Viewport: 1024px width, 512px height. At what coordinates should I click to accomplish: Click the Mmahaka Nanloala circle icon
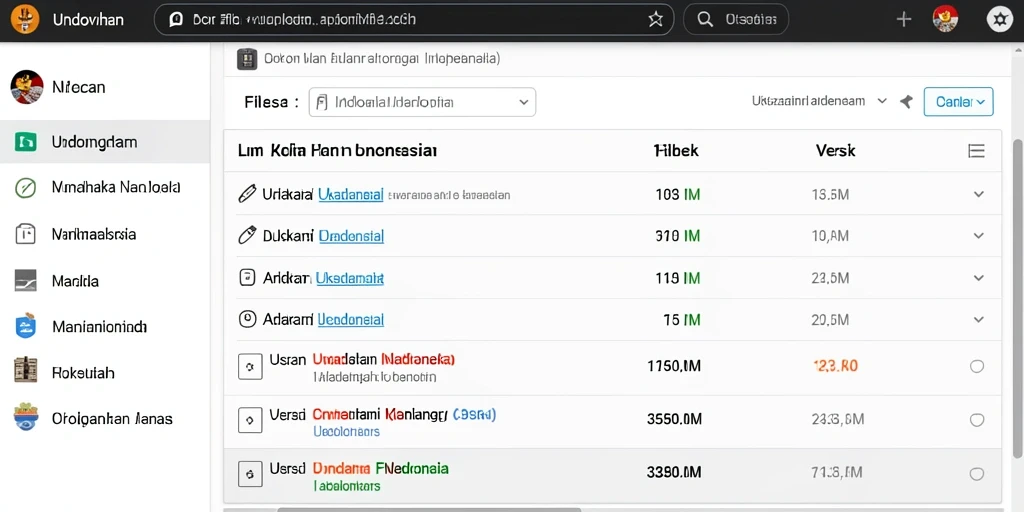click(25, 187)
